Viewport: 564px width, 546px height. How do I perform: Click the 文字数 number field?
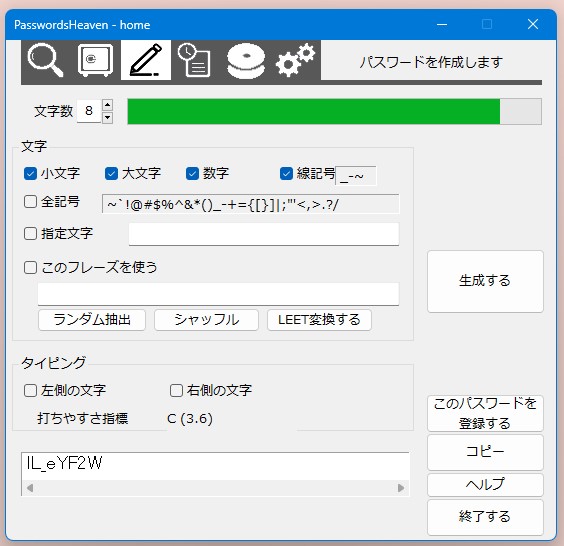pos(89,111)
